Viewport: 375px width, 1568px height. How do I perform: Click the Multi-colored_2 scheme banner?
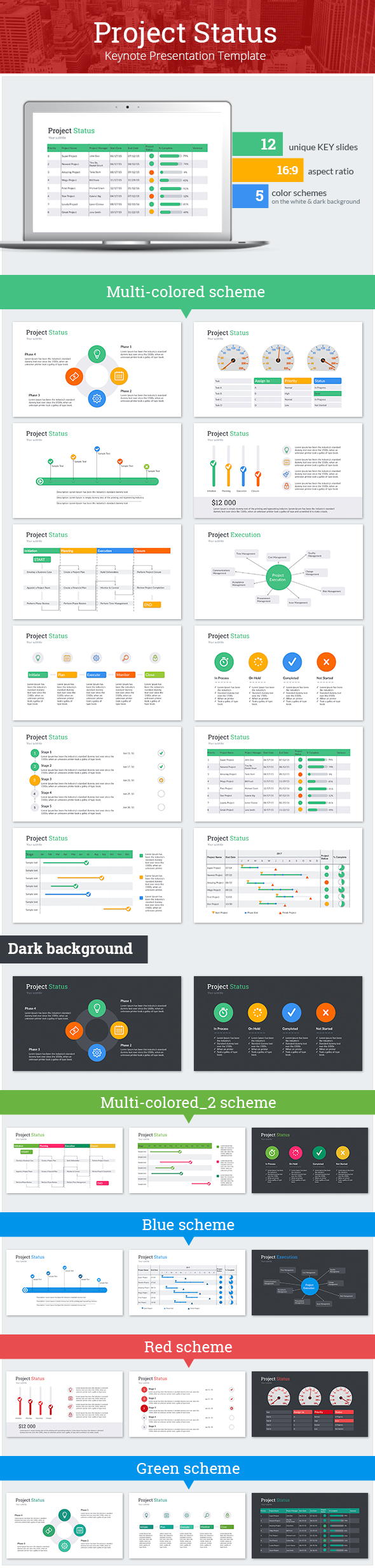[x=187, y=1102]
